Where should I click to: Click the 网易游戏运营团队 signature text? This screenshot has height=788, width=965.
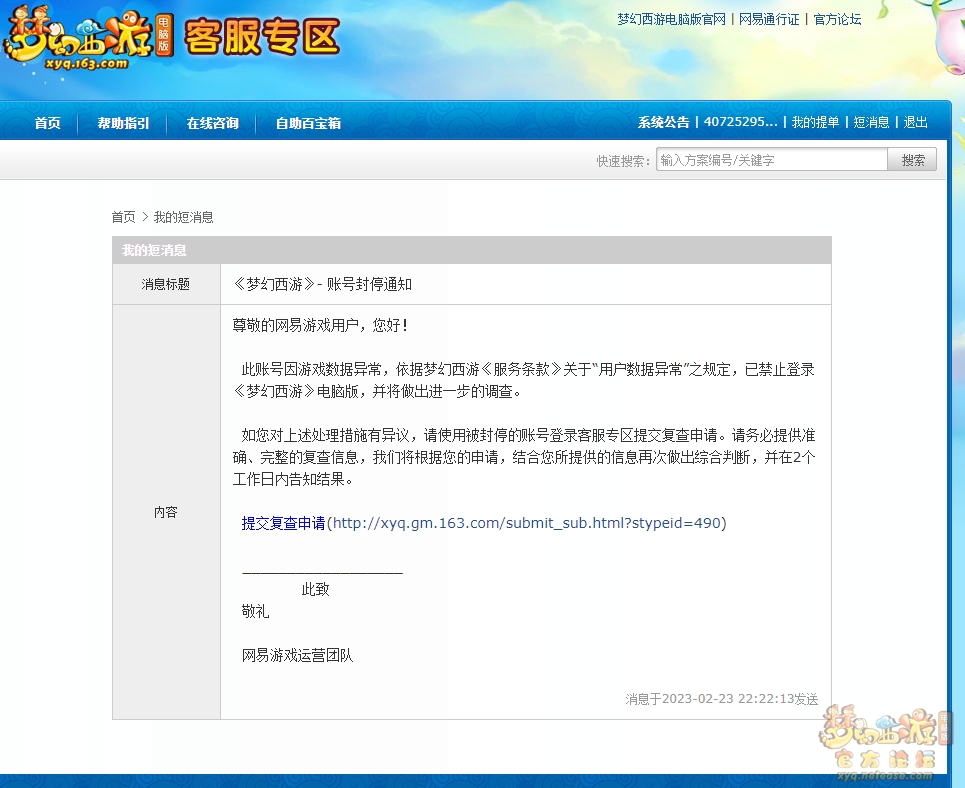(x=297, y=655)
